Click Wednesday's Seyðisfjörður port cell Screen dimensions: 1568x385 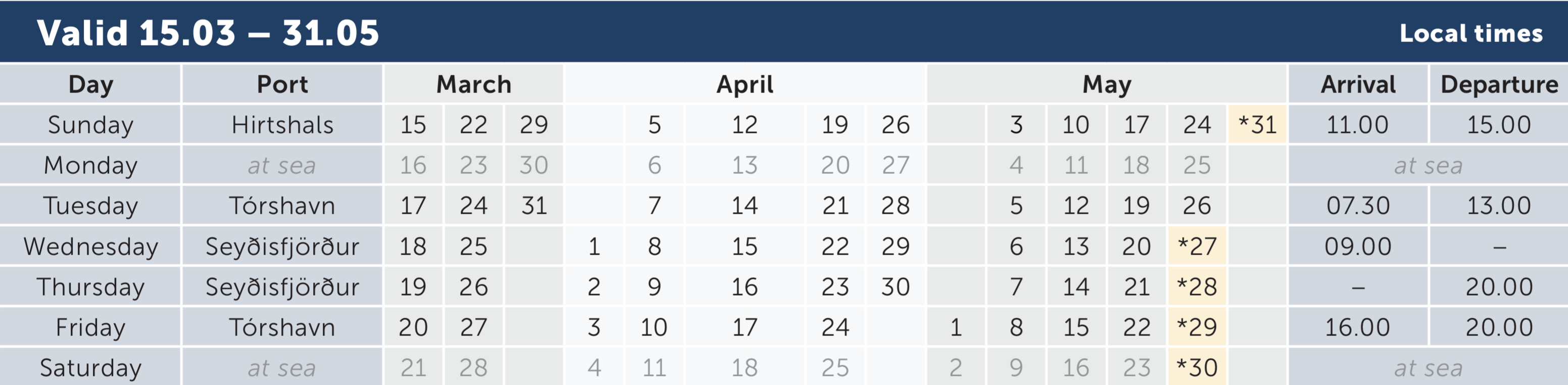[x=282, y=246]
